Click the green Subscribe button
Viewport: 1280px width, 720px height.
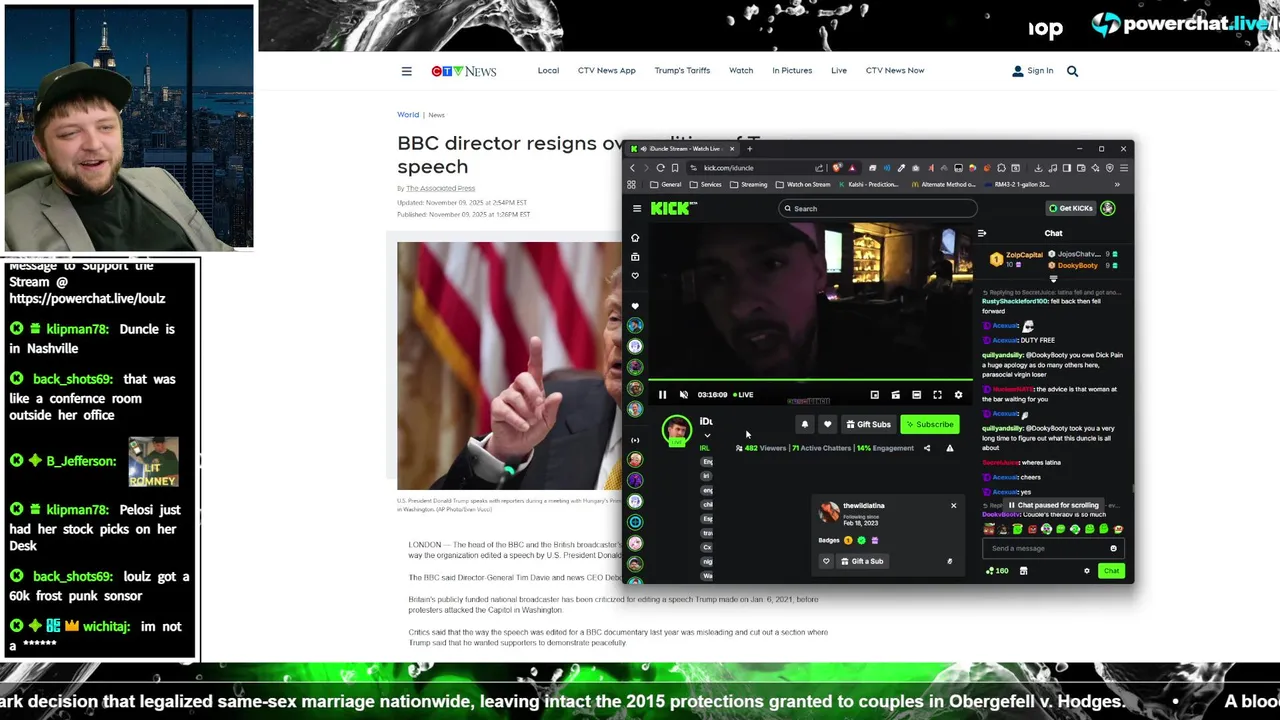pyautogui.click(x=930, y=424)
